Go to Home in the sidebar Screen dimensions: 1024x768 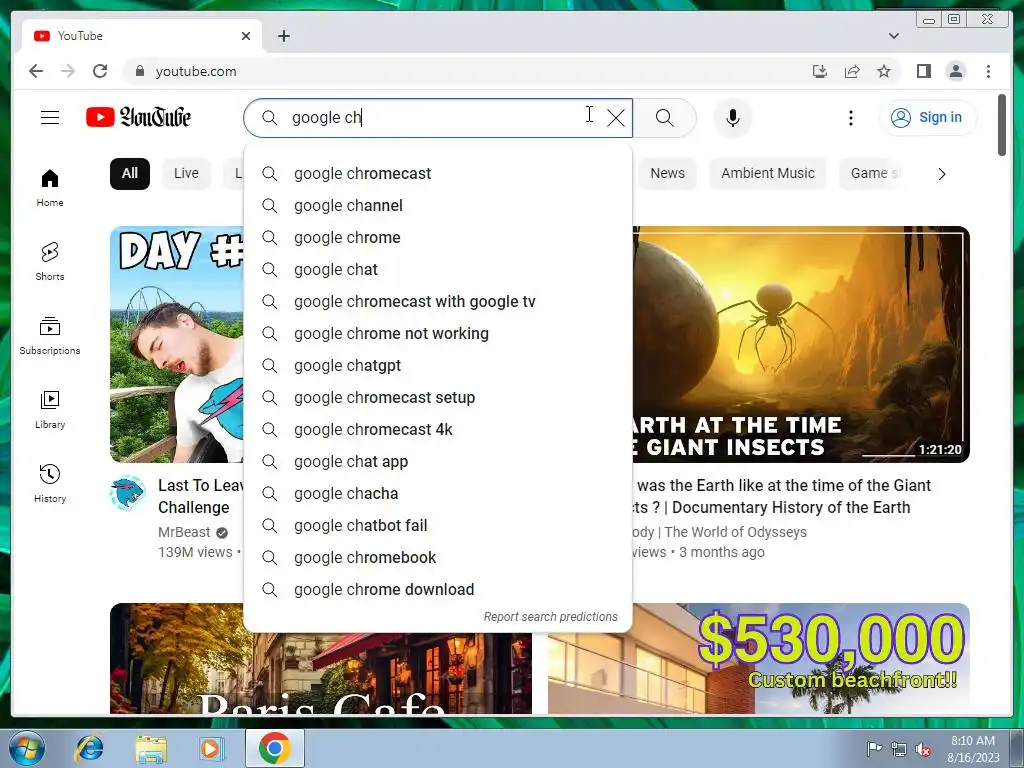50,188
